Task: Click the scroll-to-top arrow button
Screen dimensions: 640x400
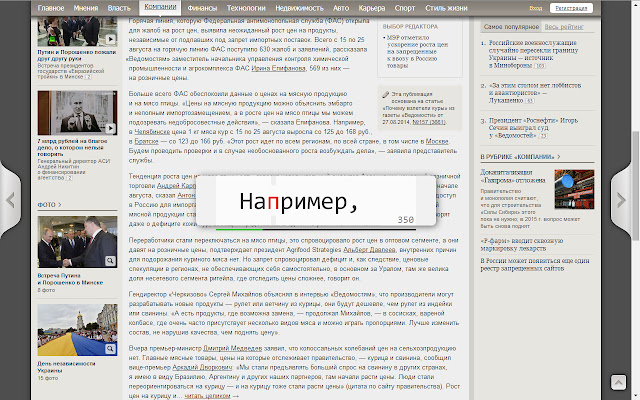Action: 618,382
